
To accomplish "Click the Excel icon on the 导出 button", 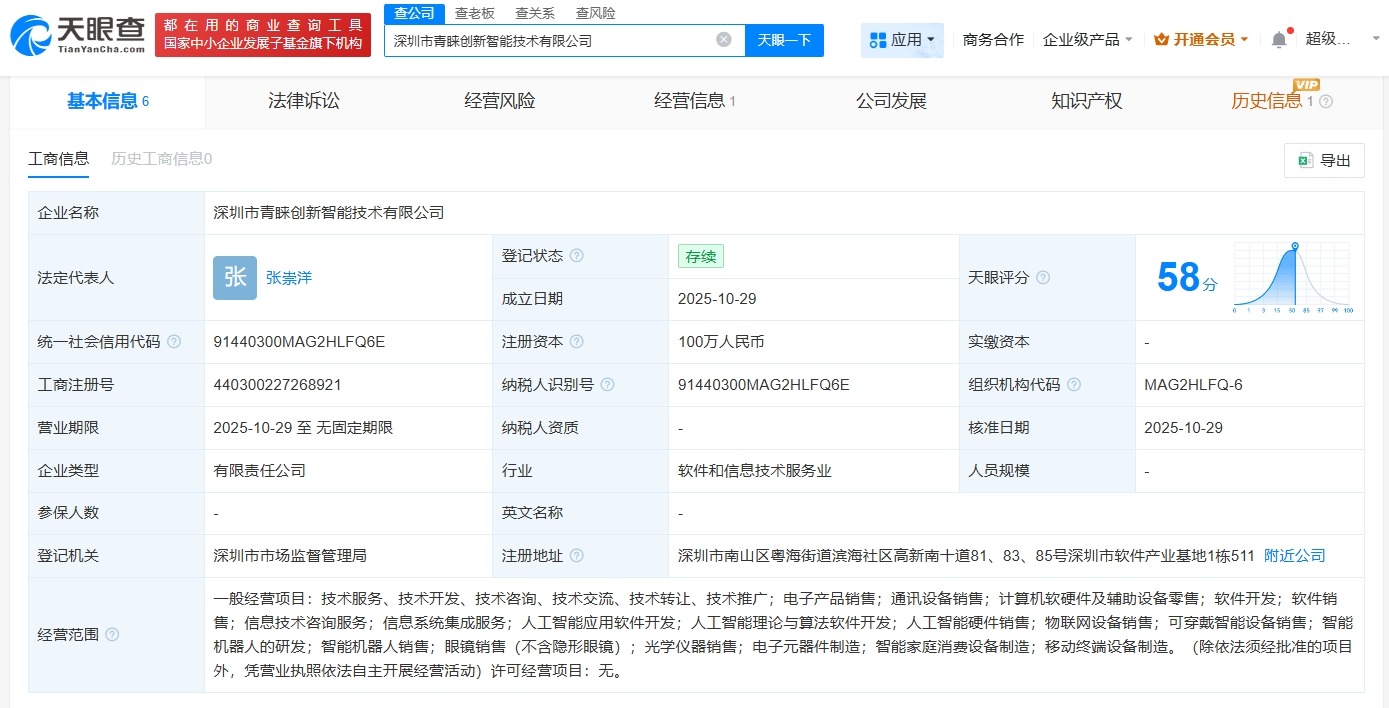I will (1303, 160).
